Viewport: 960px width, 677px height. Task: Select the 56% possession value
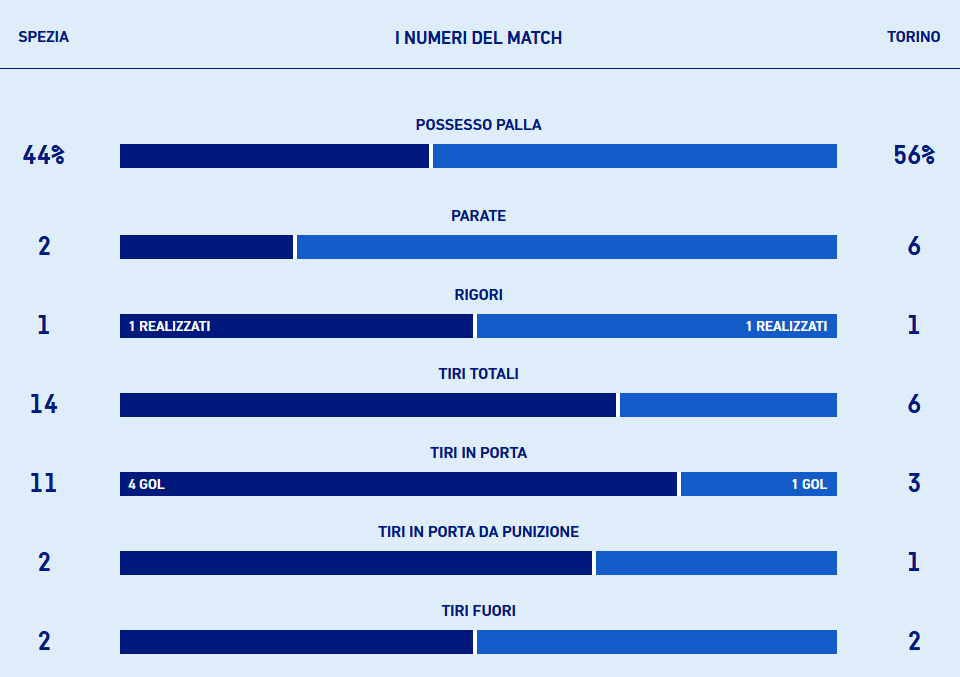pyautogui.click(x=913, y=155)
